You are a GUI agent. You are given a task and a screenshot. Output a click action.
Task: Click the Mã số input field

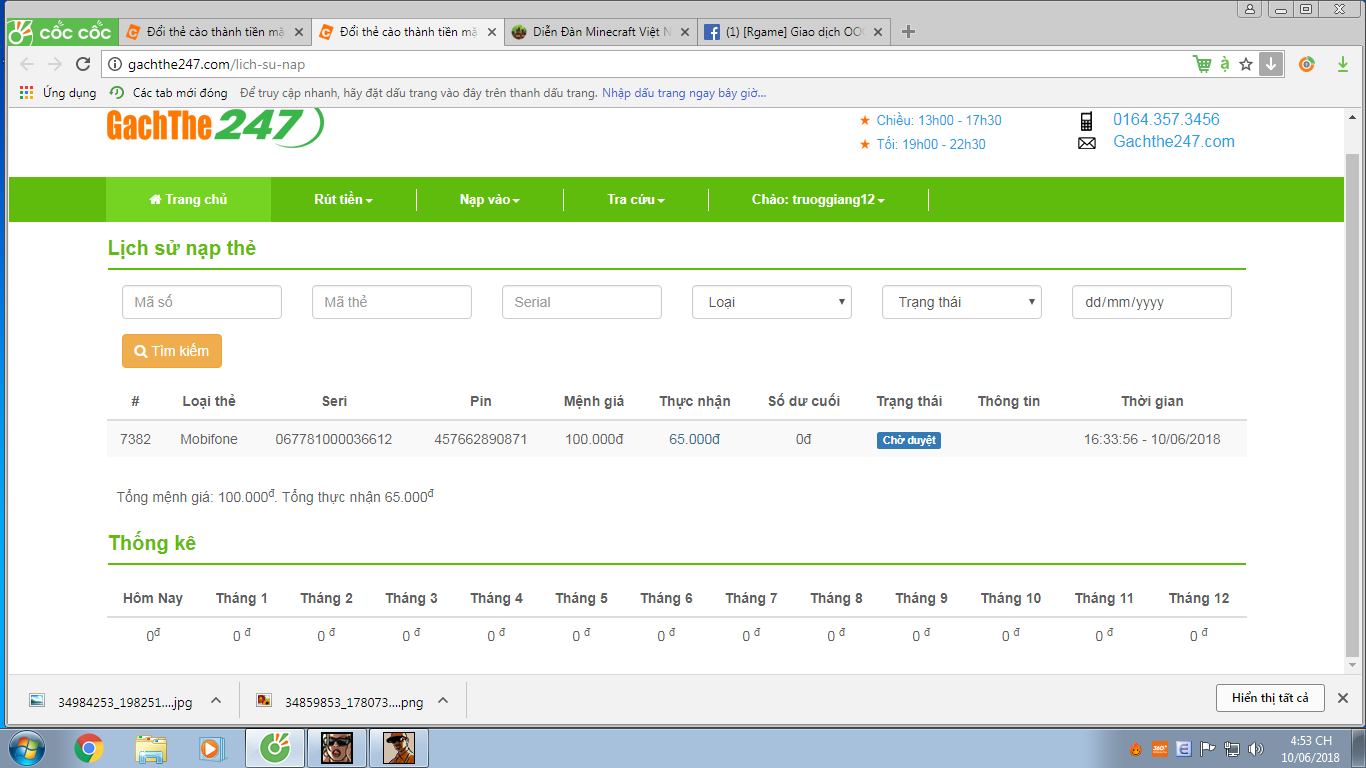tap(202, 302)
